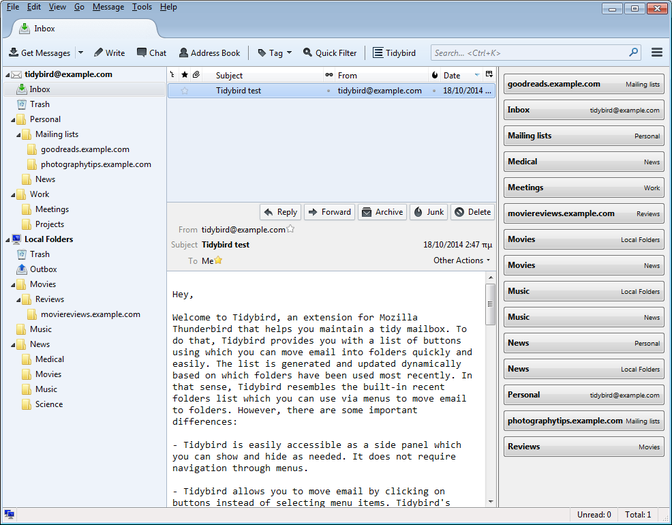Click the Write pencil icon
Screen dimensions: 672x525
[98, 52]
